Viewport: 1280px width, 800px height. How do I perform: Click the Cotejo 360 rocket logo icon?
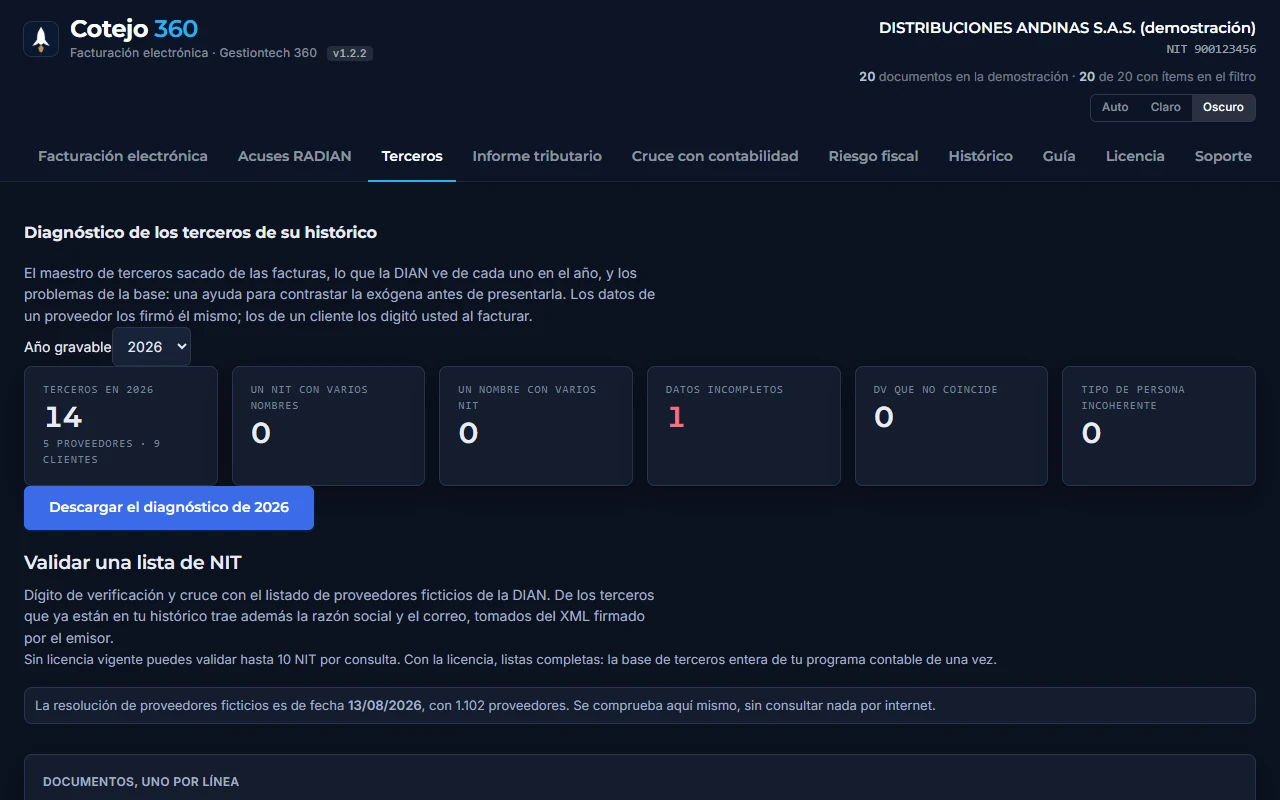click(x=41, y=39)
